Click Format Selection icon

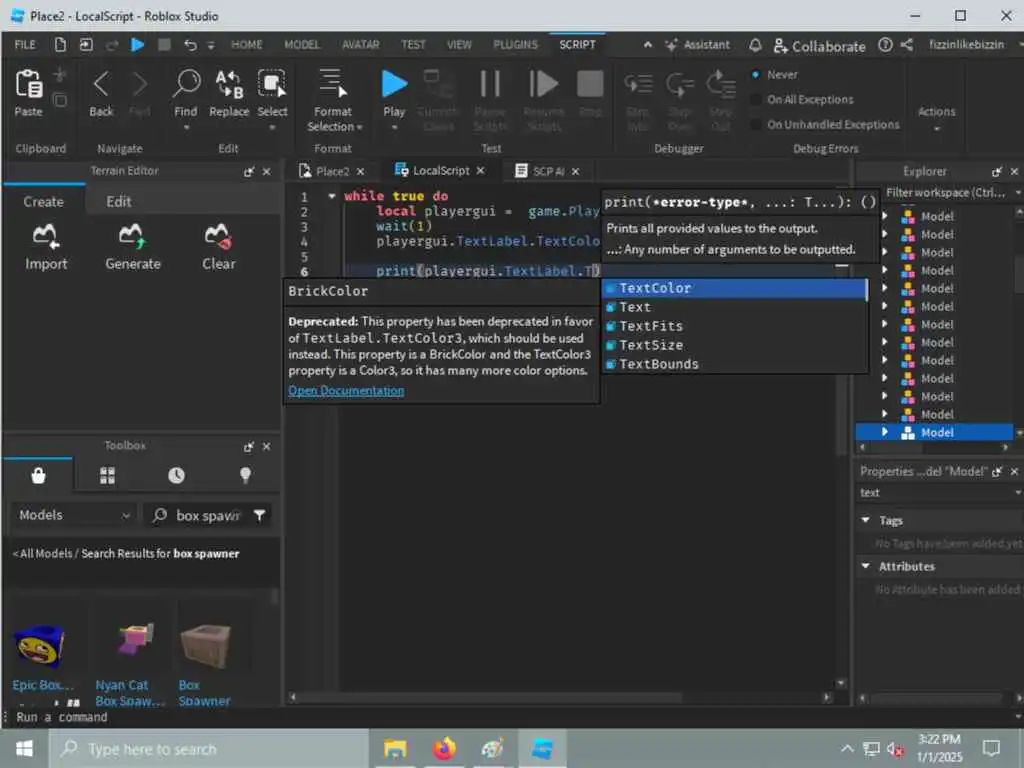(332, 84)
